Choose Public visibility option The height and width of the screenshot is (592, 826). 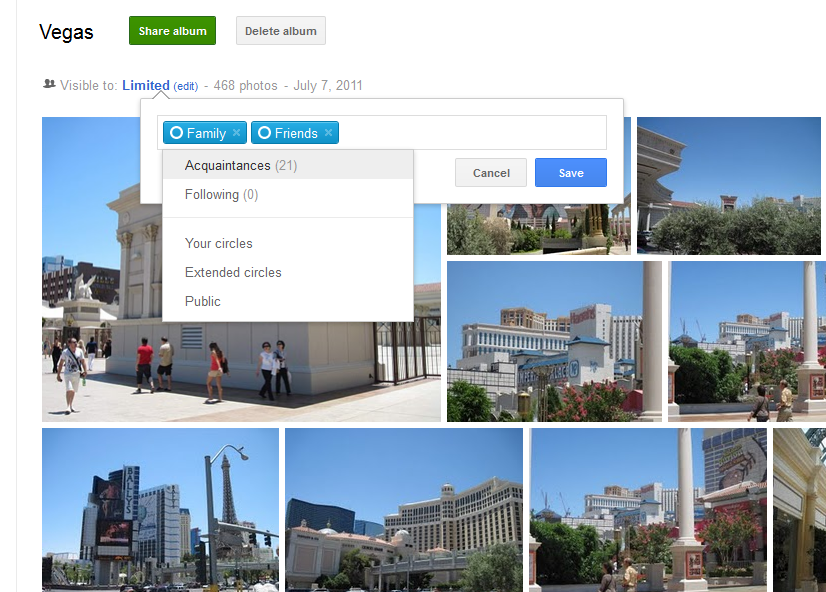[x=288, y=301]
